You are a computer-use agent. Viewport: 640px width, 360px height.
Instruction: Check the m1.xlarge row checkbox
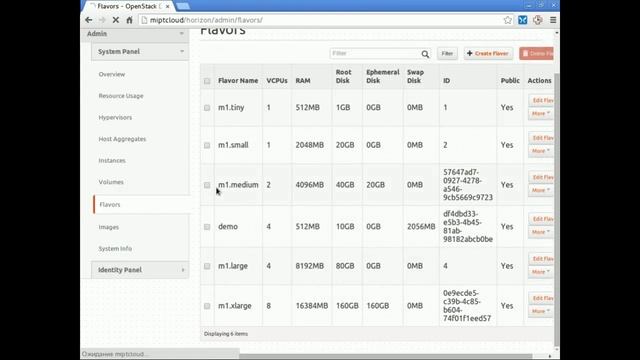click(207, 306)
